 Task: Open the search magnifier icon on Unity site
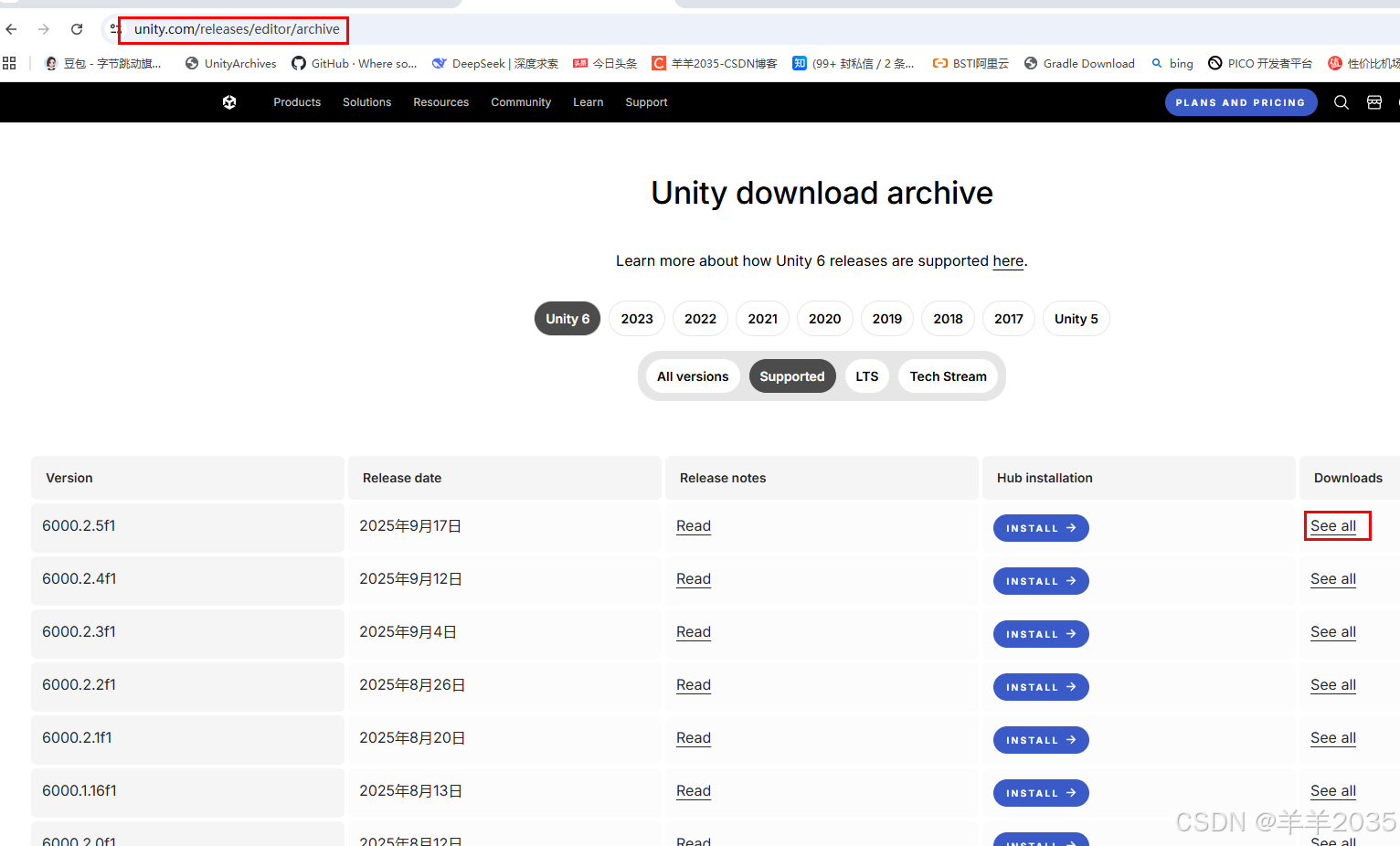[x=1342, y=102]
